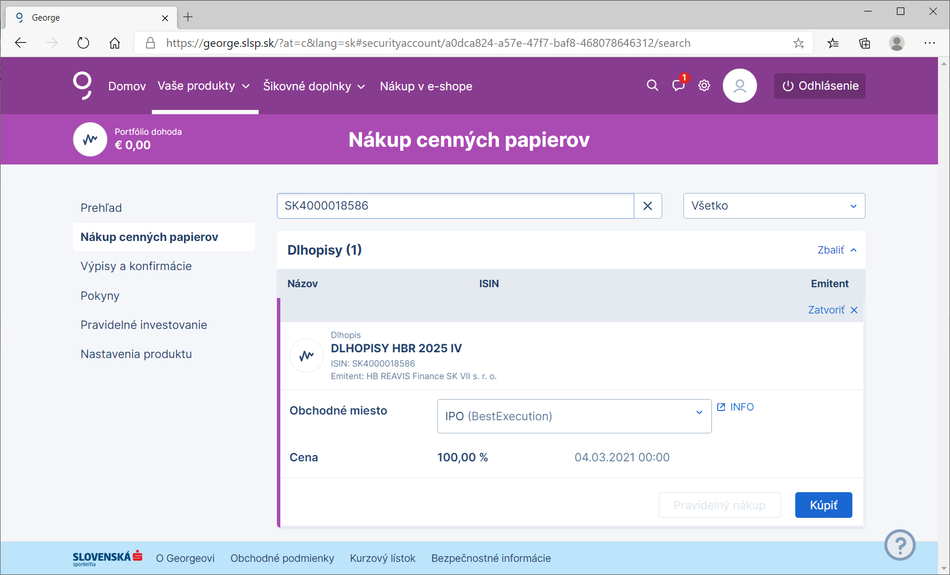The image size is (950, 575).
Task: Click the ISIN column header
Action: click(x=489, y=284)
